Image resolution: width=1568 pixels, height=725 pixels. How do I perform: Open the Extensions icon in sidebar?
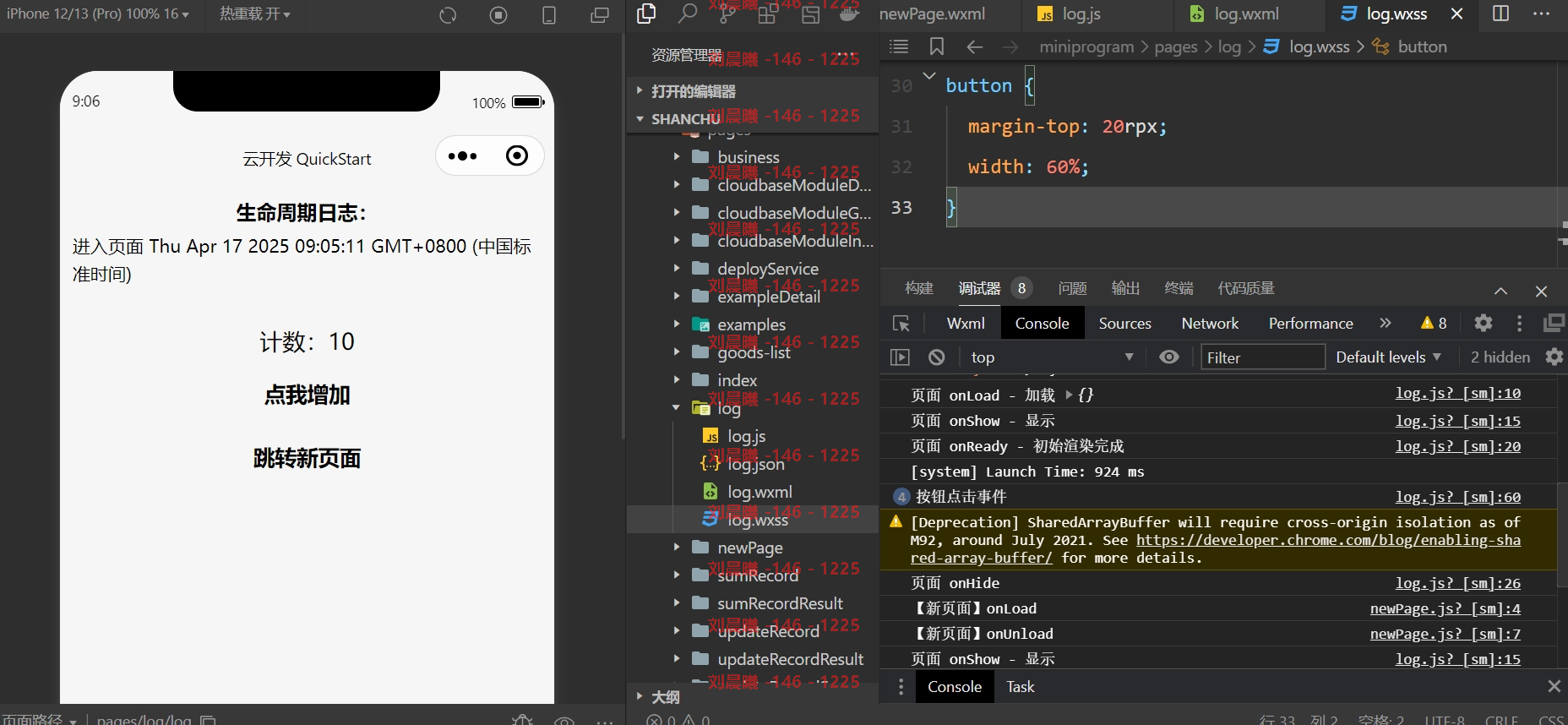click(x=767, y=14)
